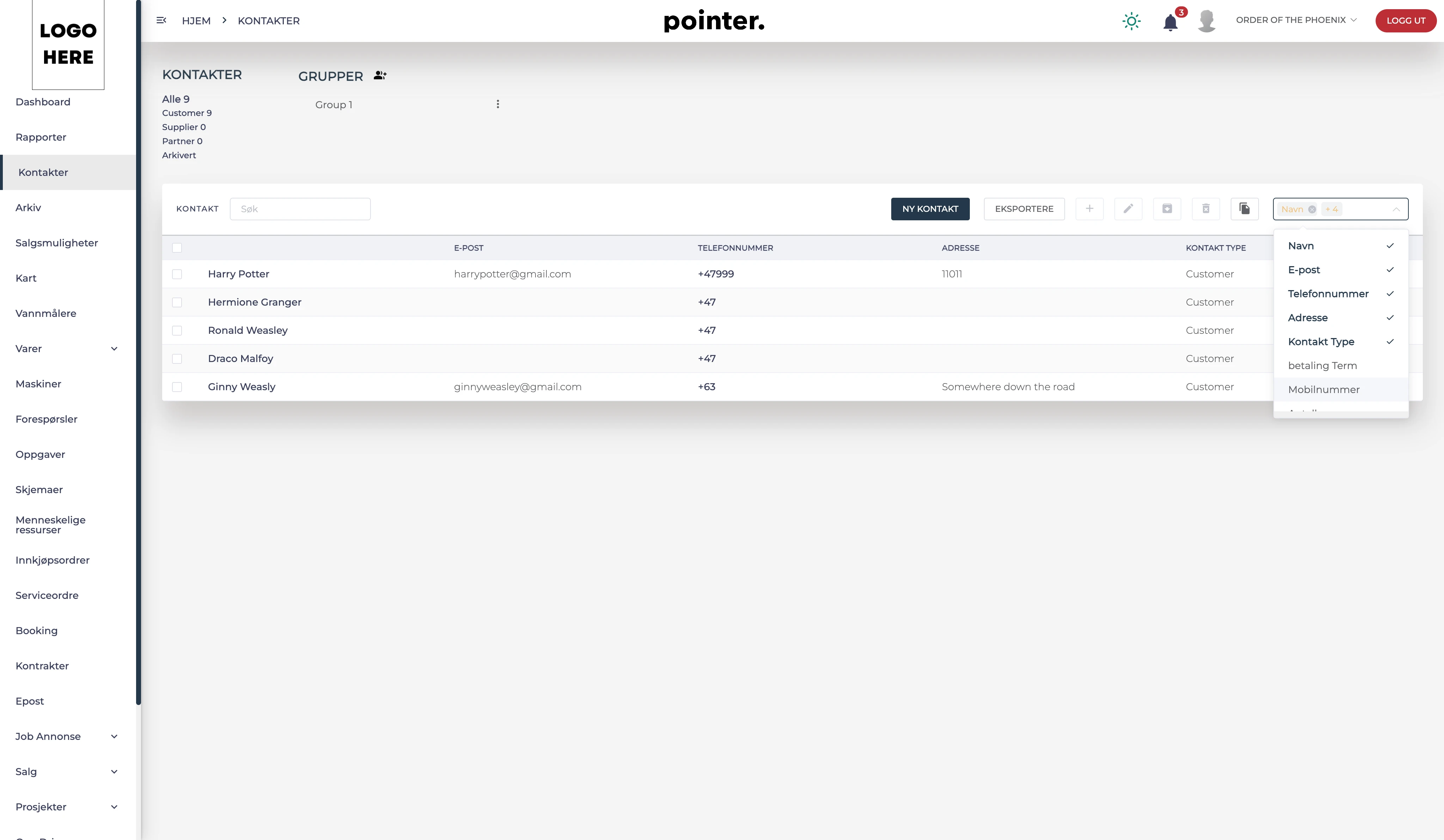Click ginnyweasley@gmail.com email cell

pos(518,387)
